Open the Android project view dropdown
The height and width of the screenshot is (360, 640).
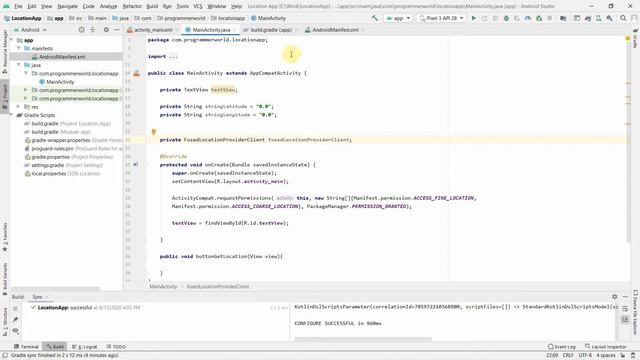tap(30, 30)
